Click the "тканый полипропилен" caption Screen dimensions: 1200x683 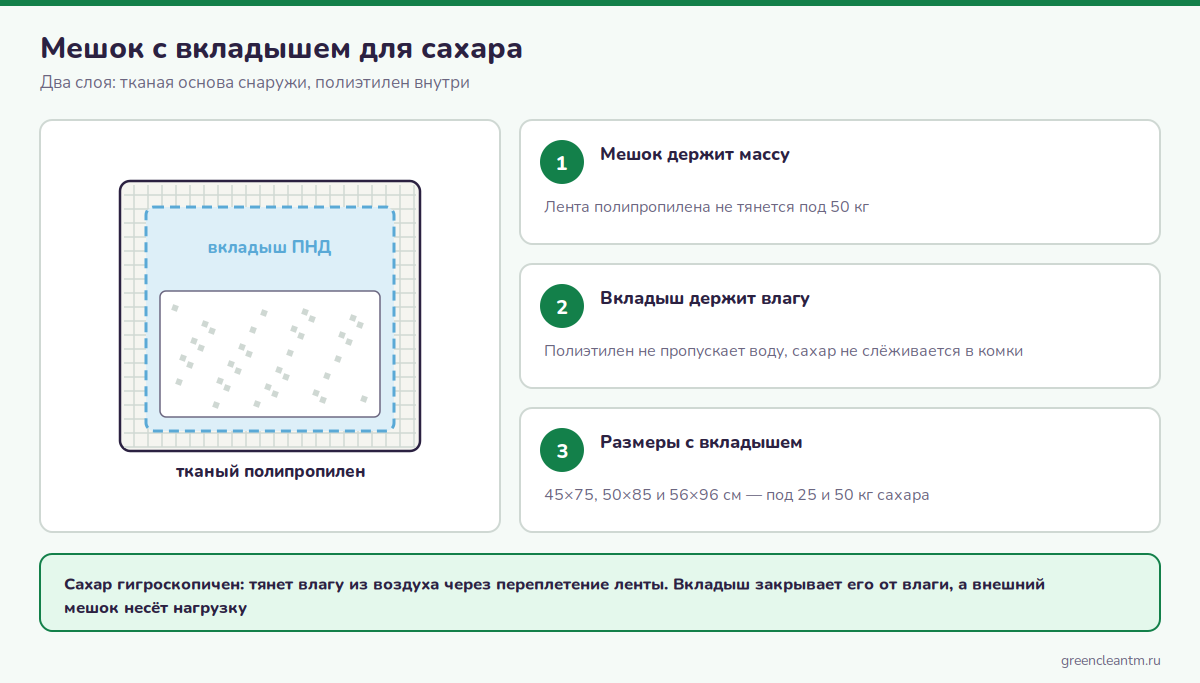270,471
